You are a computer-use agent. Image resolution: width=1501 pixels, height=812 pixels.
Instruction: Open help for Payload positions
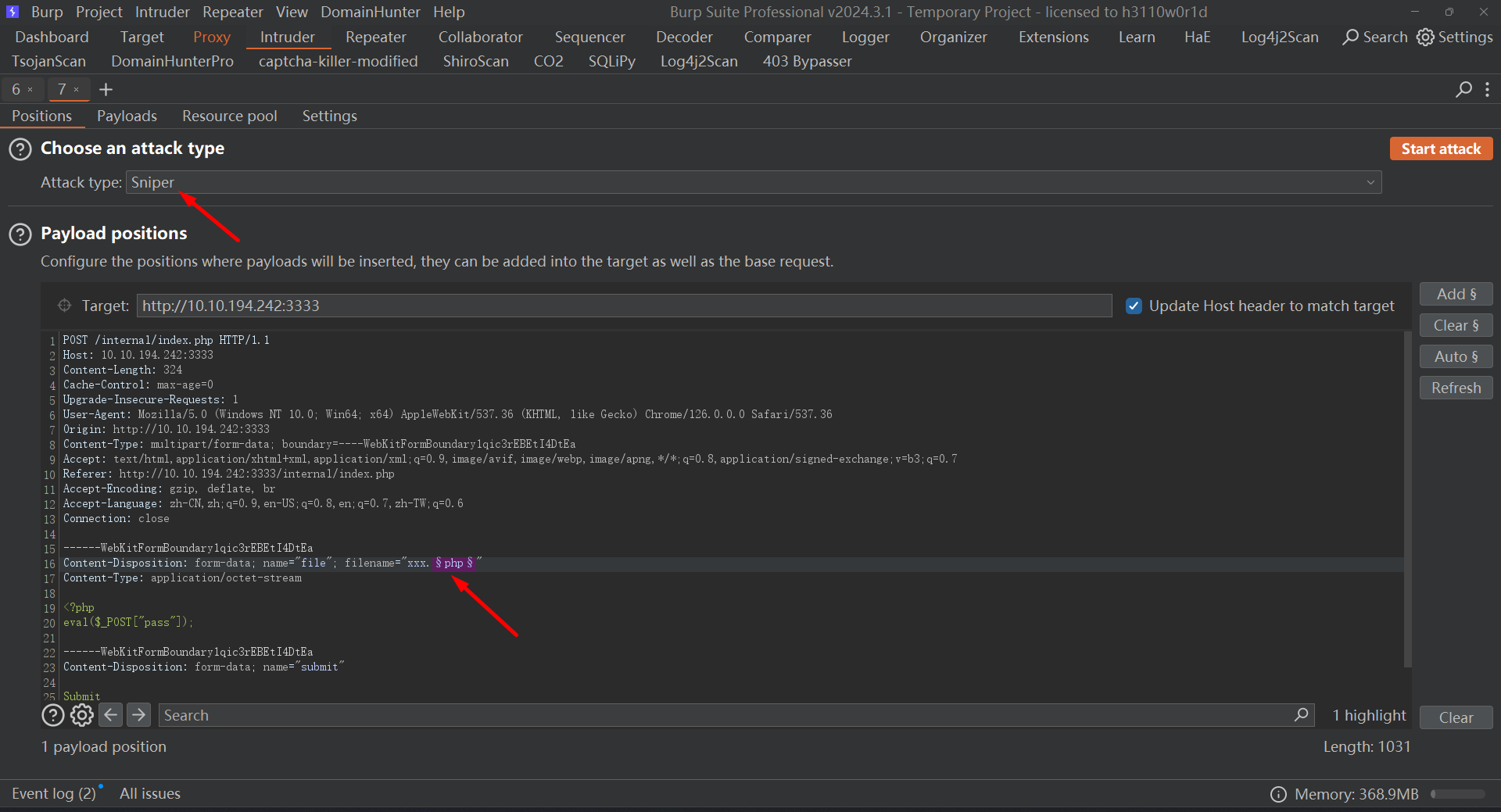[20, 234]
